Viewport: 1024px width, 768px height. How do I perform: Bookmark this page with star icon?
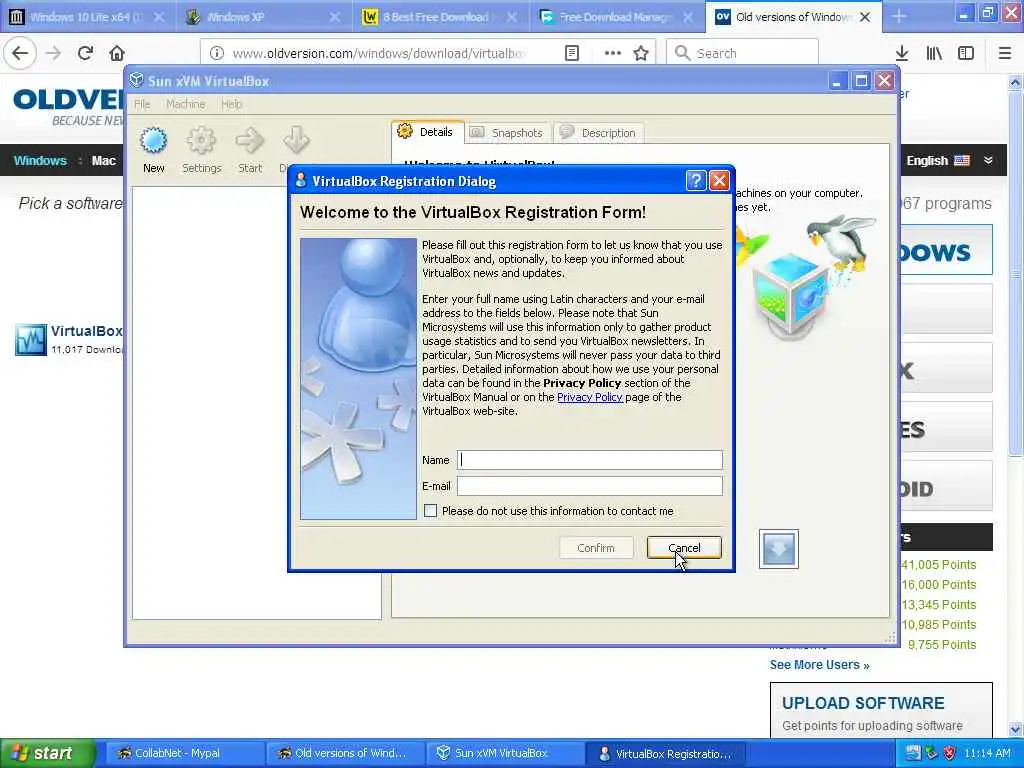(641, 53)
